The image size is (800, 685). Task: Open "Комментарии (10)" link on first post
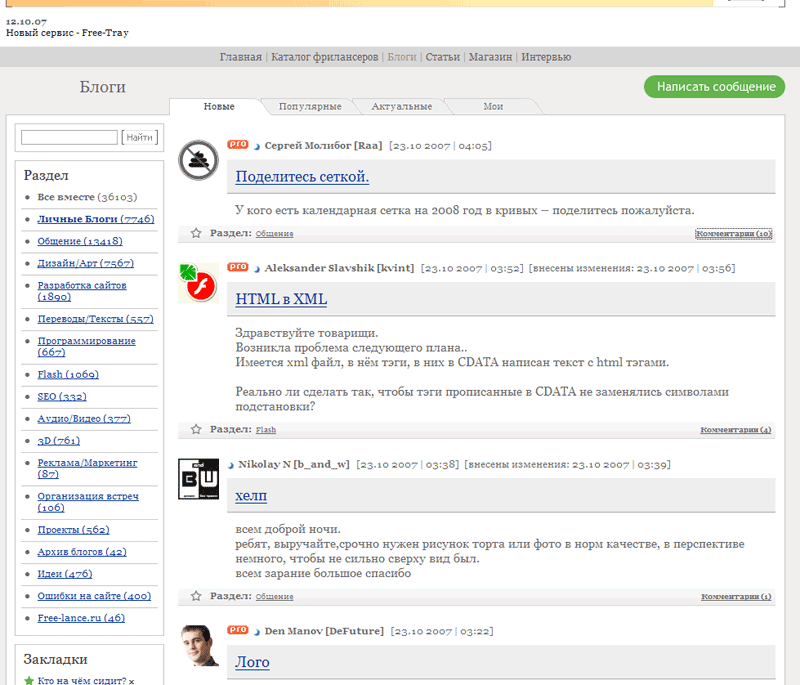(x=734, y=234)
